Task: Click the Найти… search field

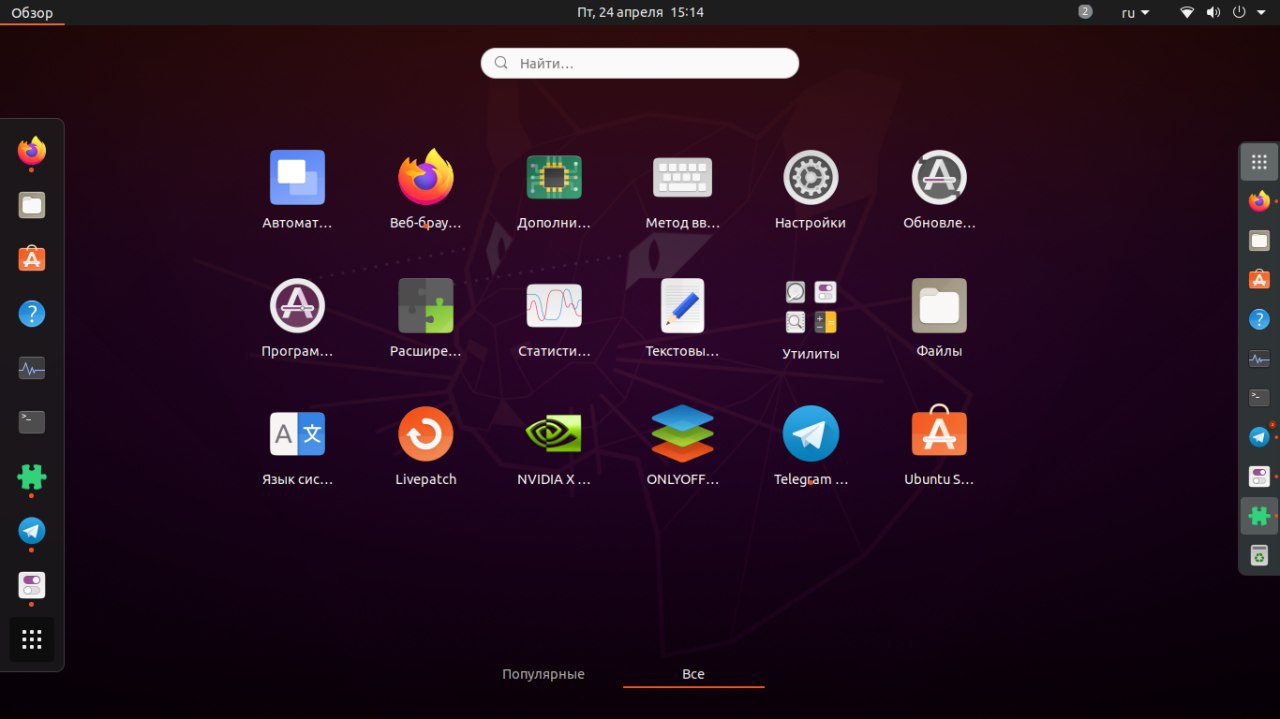Action: (640, 63)
